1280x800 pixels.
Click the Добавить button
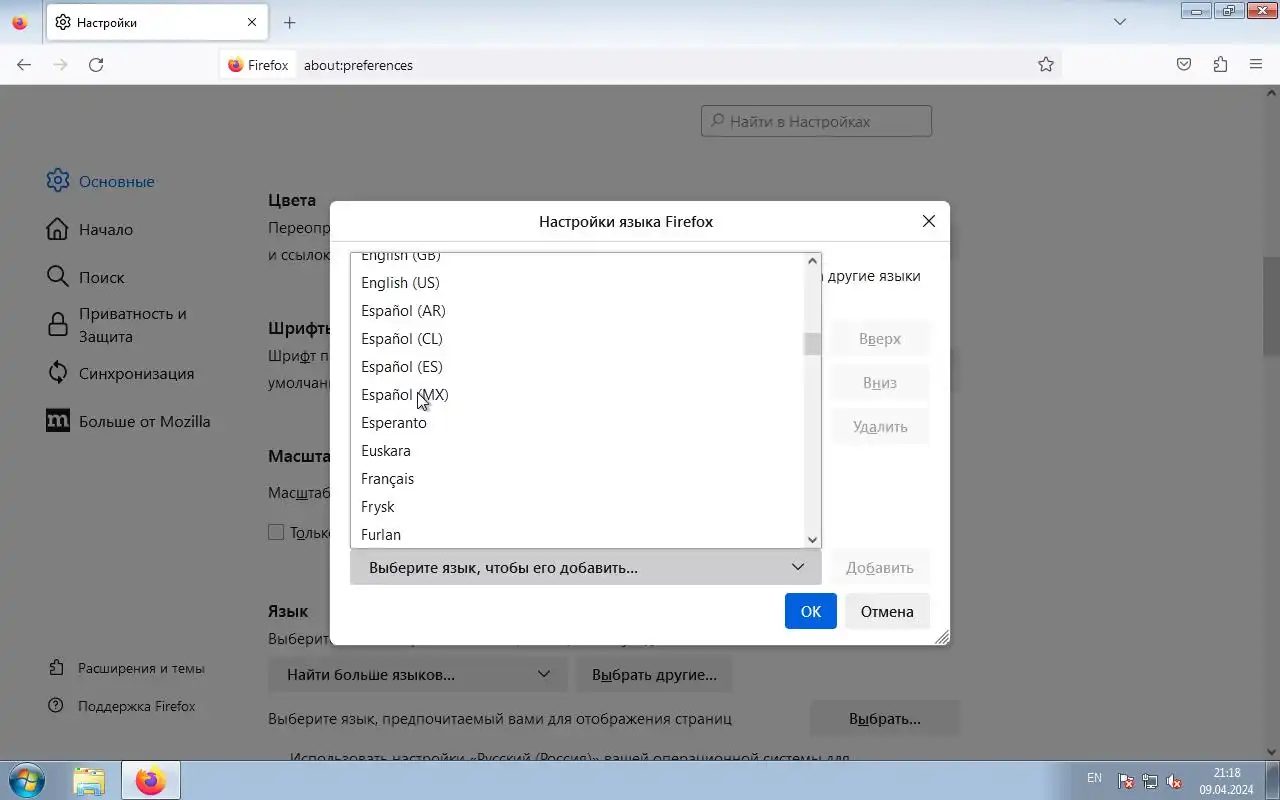(x=880, y=567)
